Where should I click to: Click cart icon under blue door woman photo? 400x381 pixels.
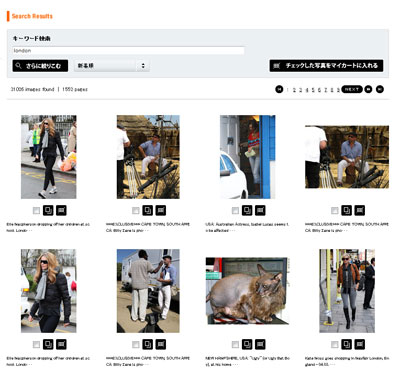click(x=260, y=210)
